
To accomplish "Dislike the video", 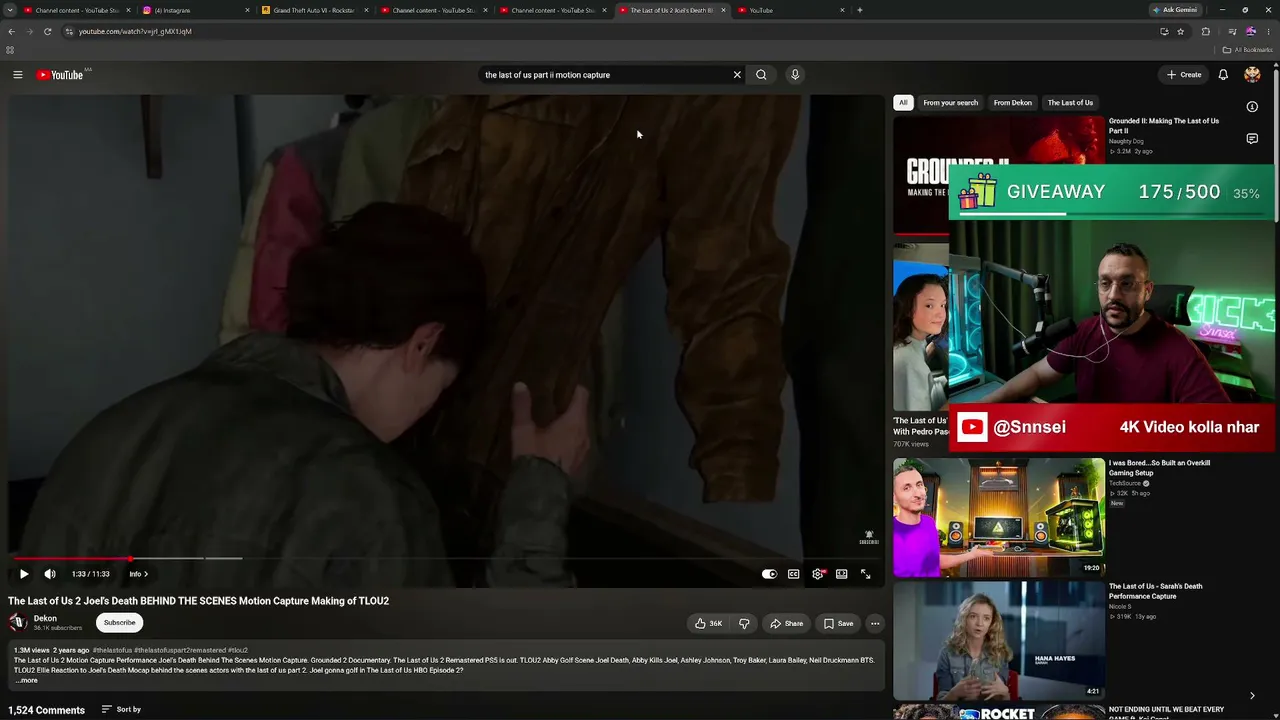I will (744, 623).
